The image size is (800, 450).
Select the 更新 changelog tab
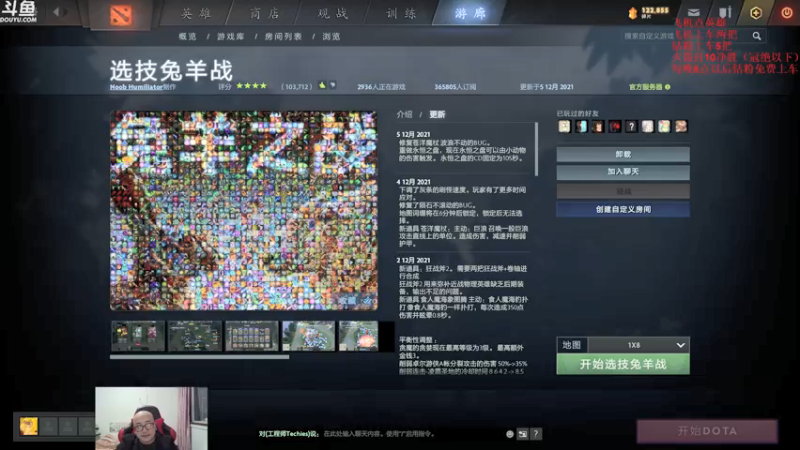click(437, 114)
